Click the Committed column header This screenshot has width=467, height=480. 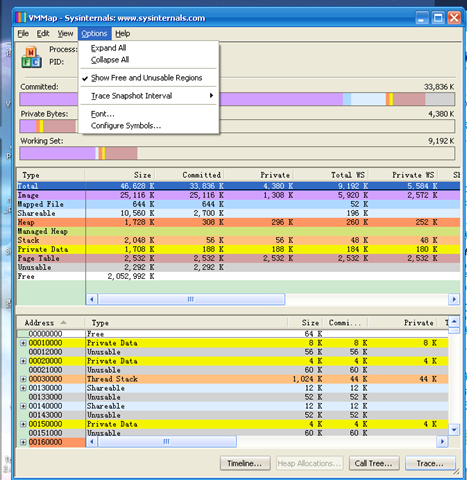click(x=189, y=175)
